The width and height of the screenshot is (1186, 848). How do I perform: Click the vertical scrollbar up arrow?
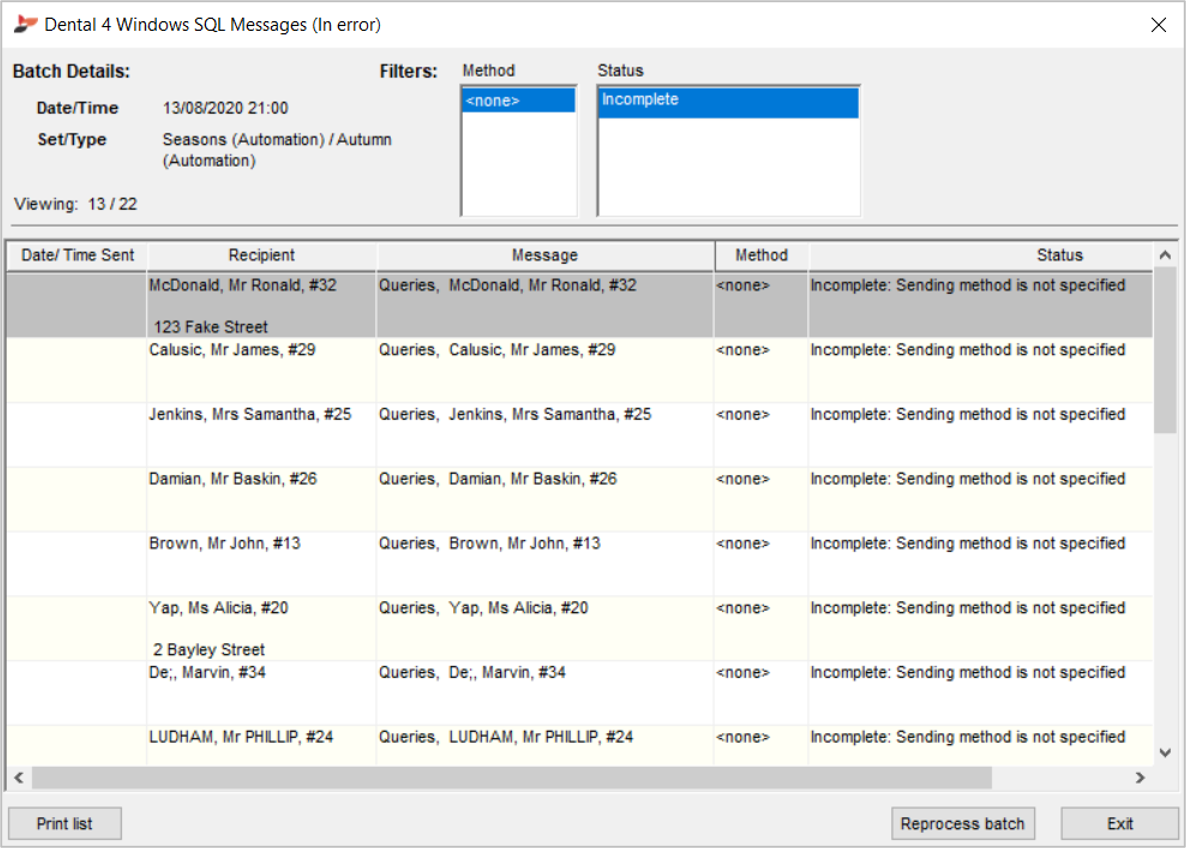[x=1165, y=256]
